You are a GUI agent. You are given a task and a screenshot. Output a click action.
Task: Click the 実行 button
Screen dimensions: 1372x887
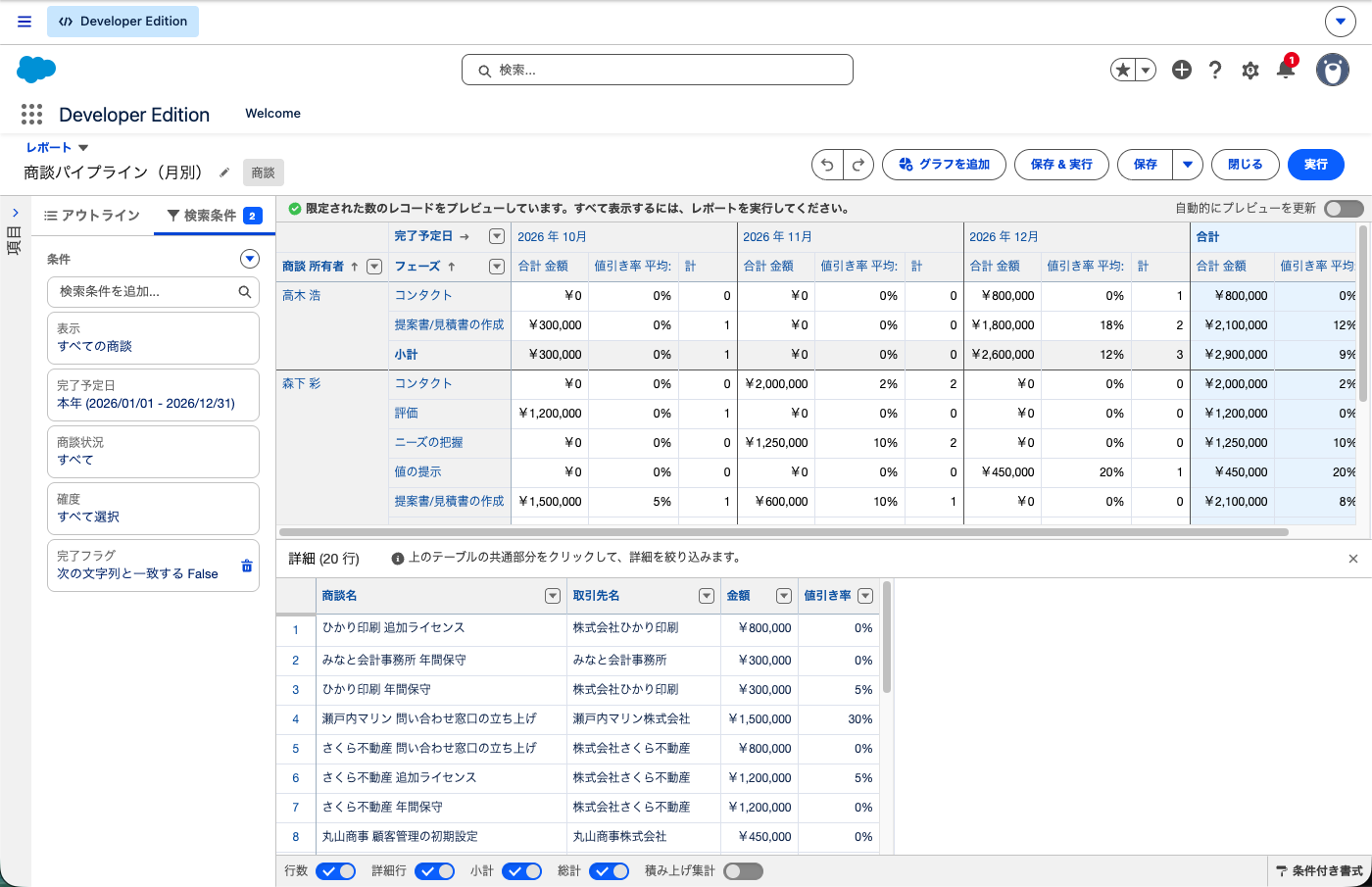(x=1316, y=165)
